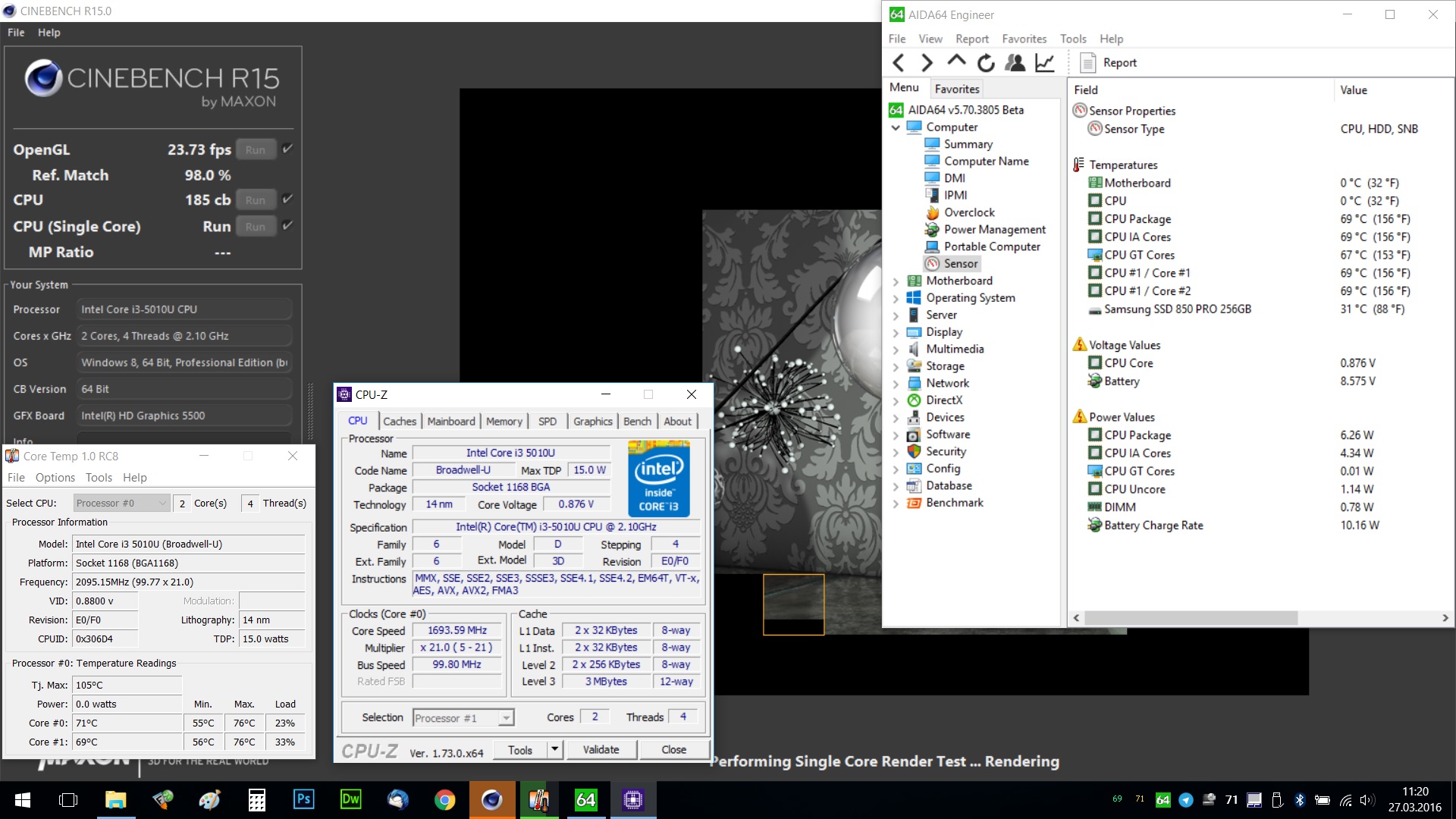
Task: Click the volume tray icon
Action: coord(1367,800)
